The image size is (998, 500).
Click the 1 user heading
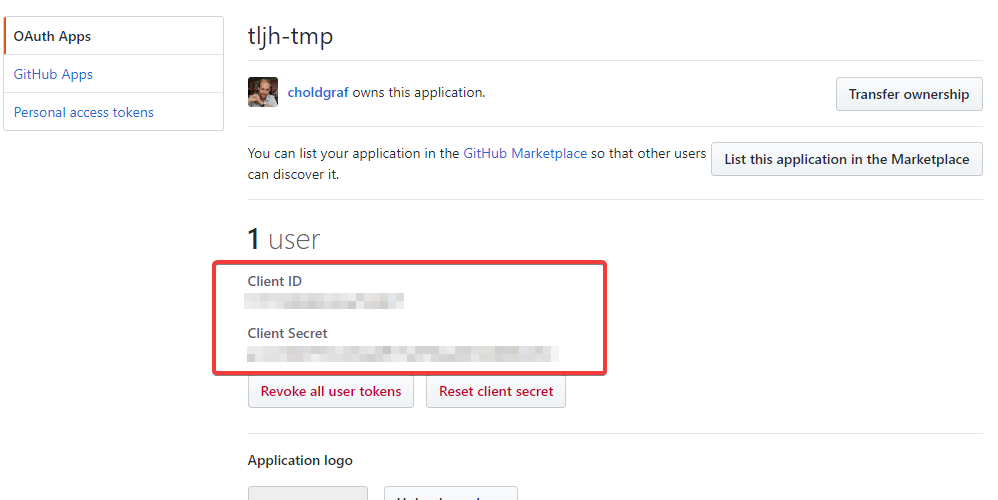(x=284, y=239)
